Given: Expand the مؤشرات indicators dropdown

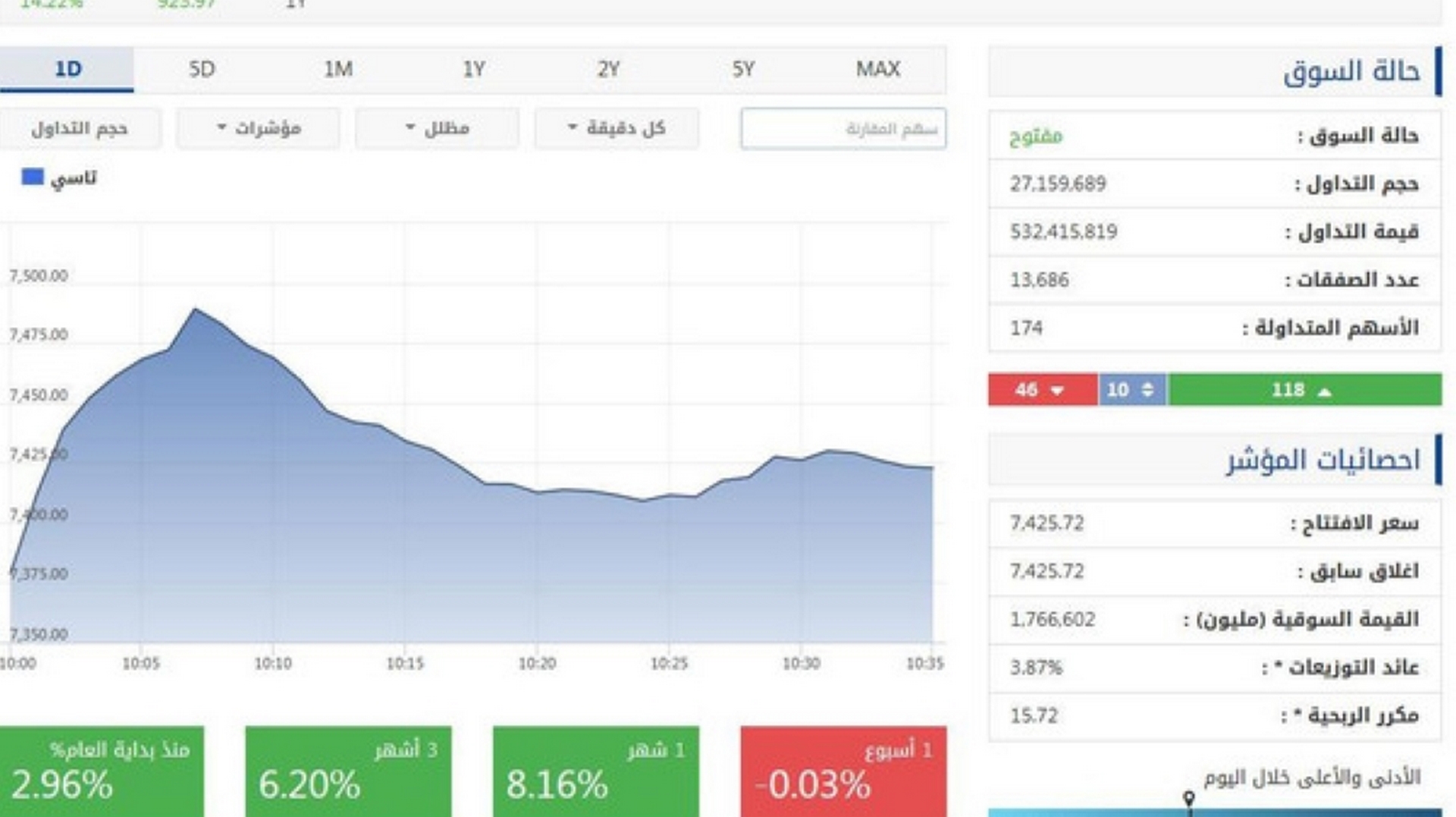Looking at the screenshot, I should pos(259,128).
